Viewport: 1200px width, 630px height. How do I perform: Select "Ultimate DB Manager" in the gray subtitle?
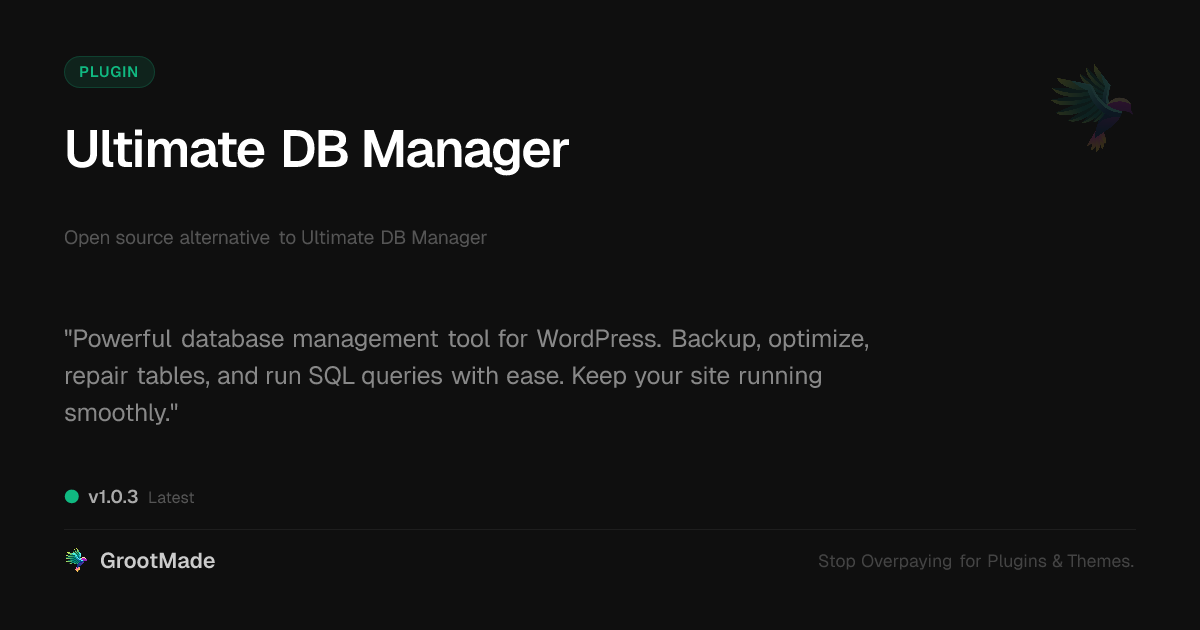click(x=394, y=238)
